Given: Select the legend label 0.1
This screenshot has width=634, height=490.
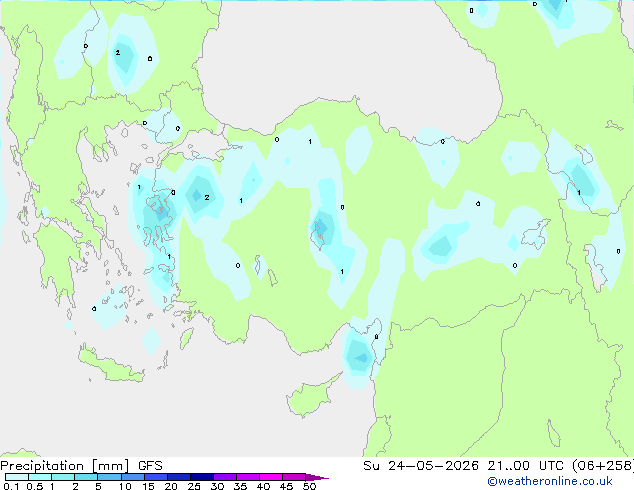Looking at the screenshot, I should coord(11,486).
